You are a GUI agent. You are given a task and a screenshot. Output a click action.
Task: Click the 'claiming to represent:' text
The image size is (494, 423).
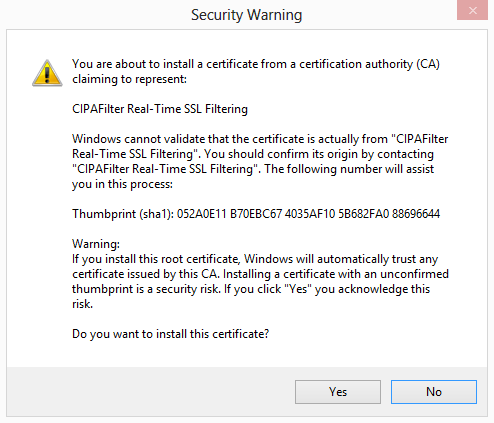point(129,79)
